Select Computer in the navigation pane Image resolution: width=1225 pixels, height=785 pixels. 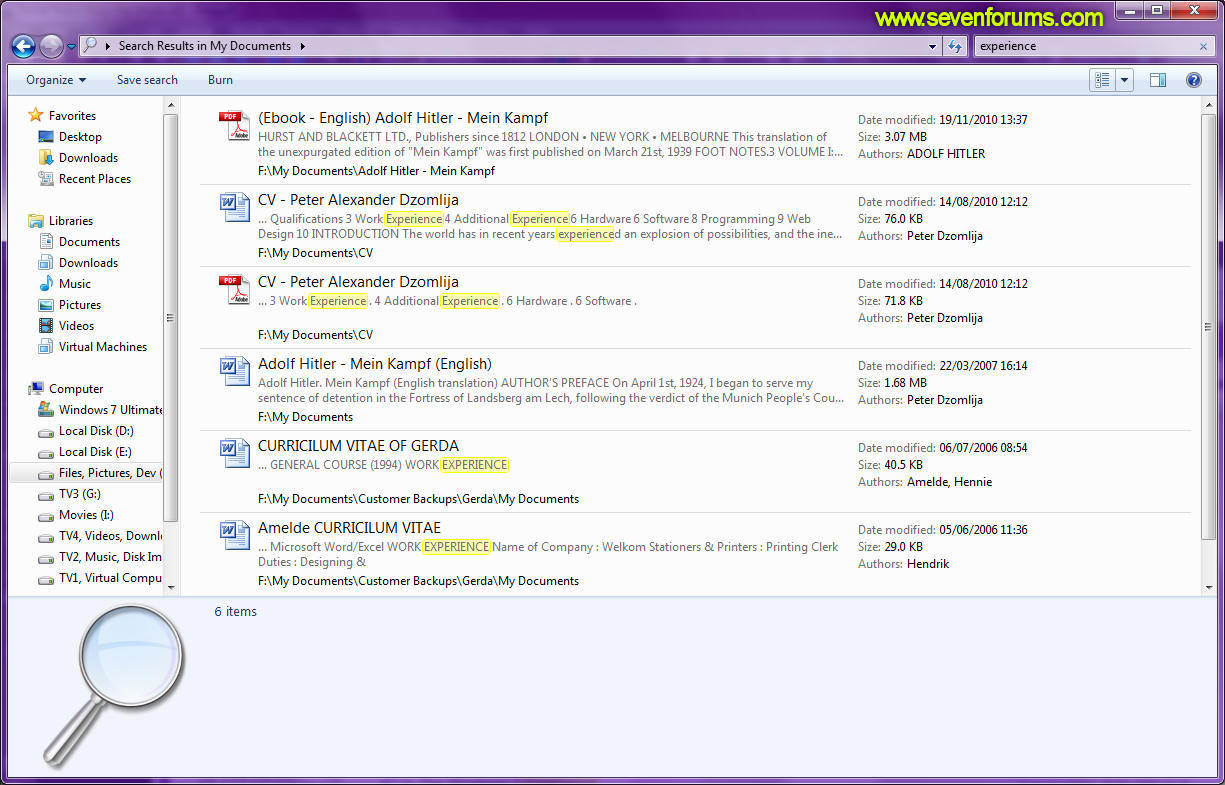76,389
